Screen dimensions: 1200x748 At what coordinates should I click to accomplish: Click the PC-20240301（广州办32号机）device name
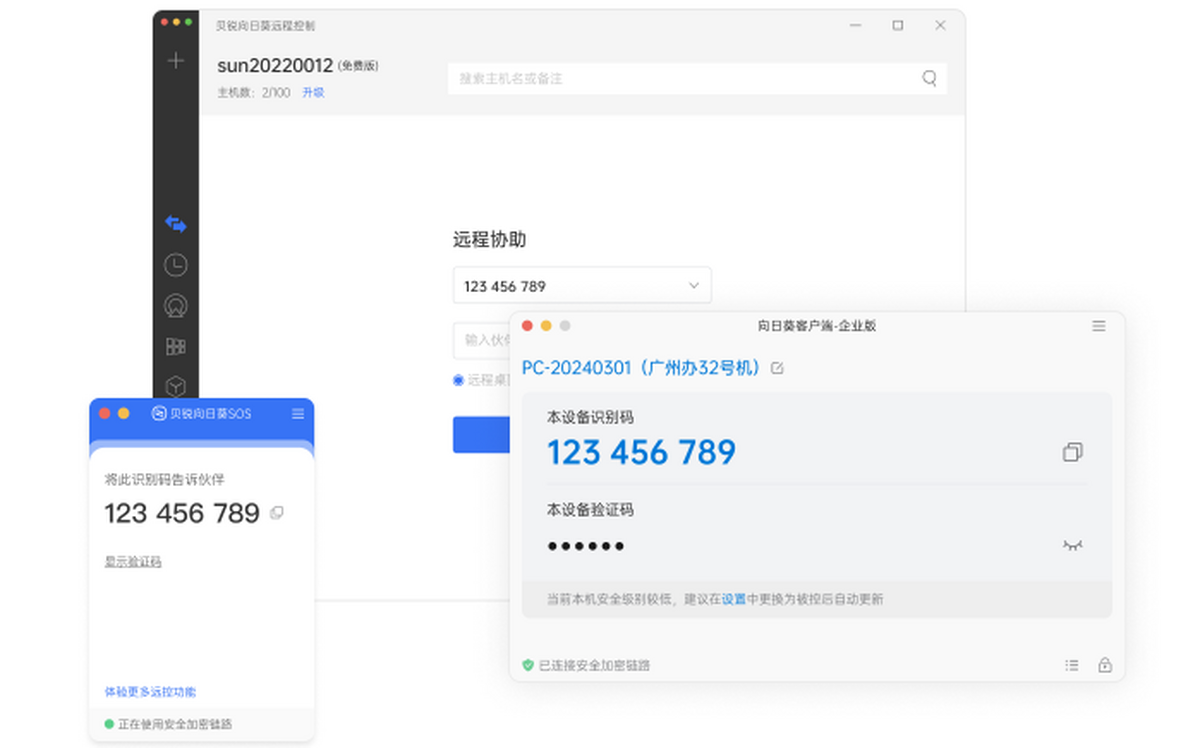pos(643,368)
